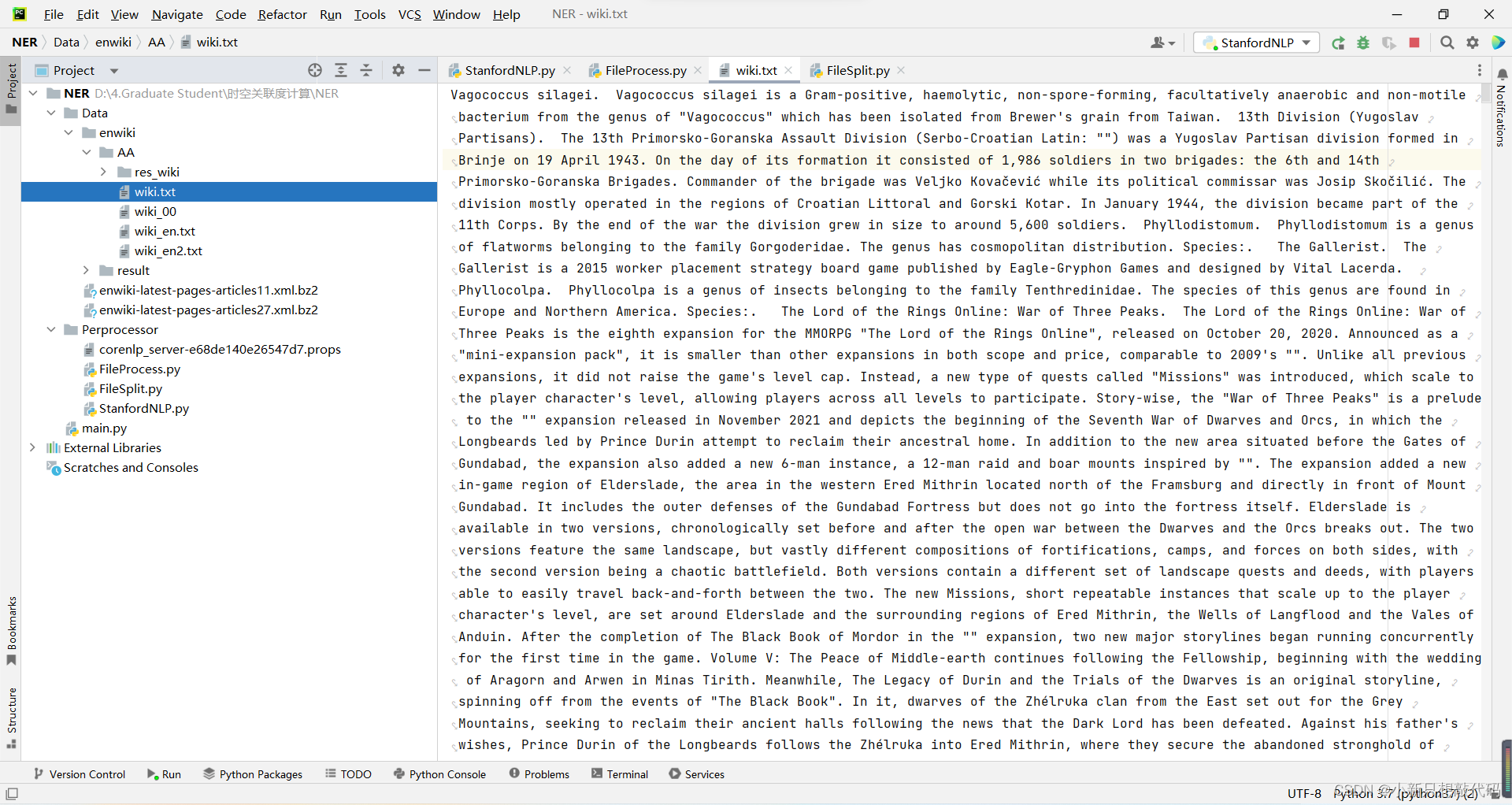Click enwiki breadcrumb in navigation bar
This screenshot has height=805, width=1512.
pos(113,43)
